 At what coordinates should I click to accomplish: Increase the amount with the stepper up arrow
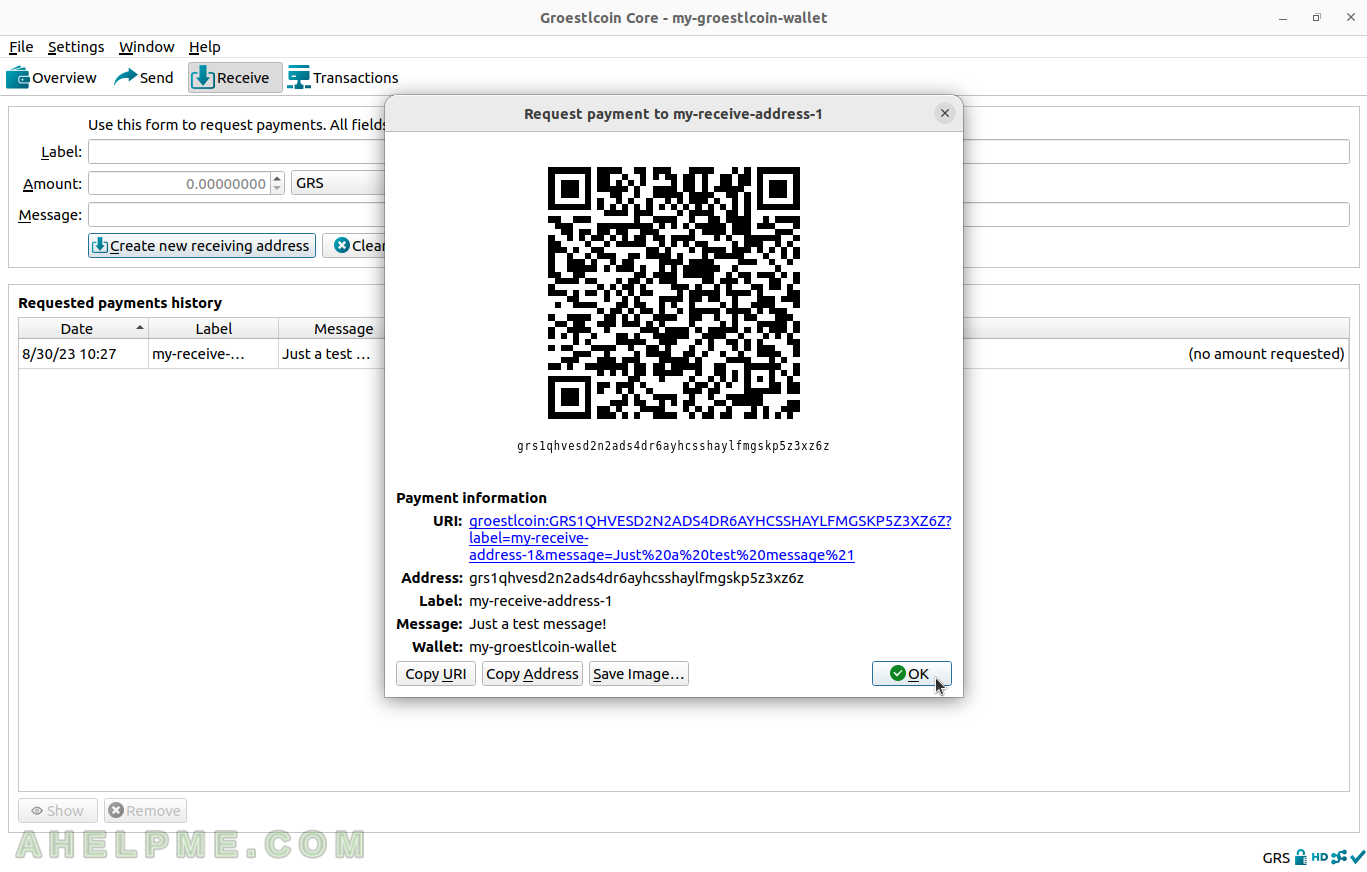(278, 178)
